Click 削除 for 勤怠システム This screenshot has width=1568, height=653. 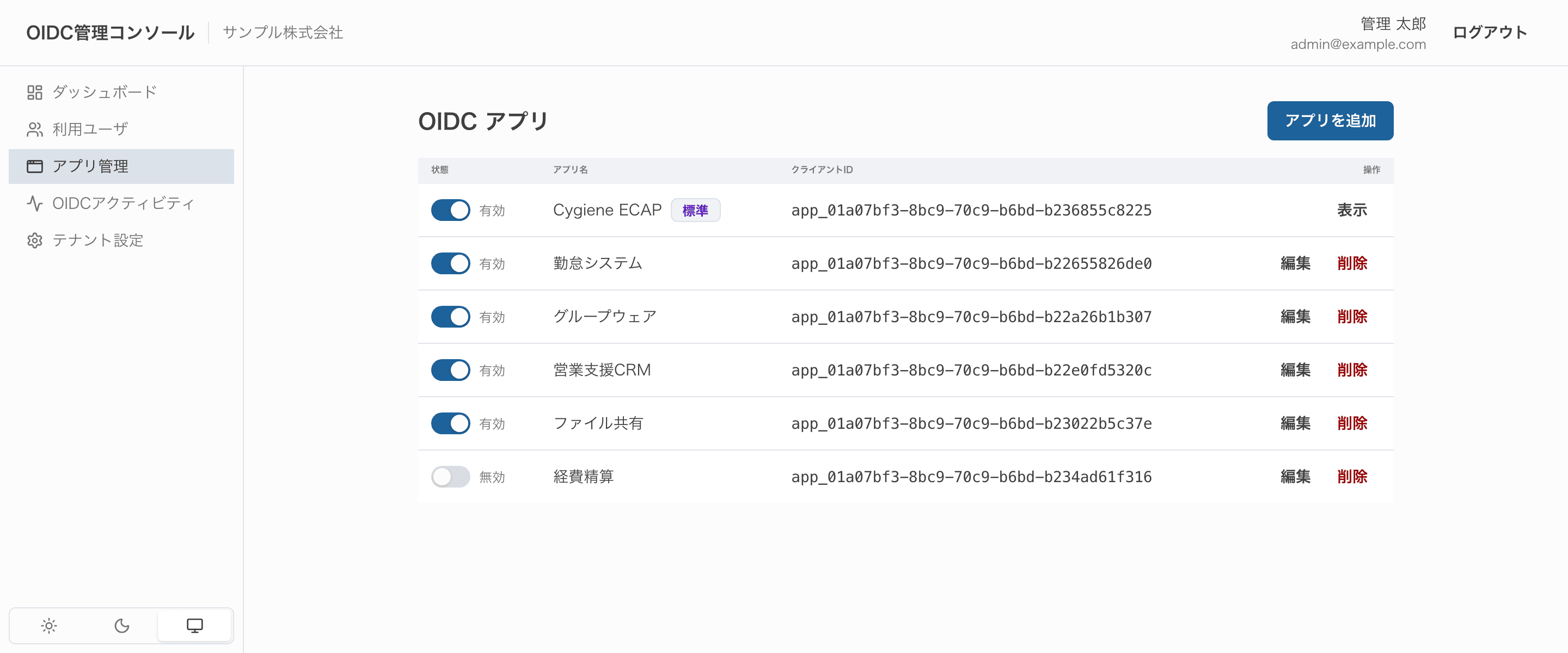[x=1352, y=263]
